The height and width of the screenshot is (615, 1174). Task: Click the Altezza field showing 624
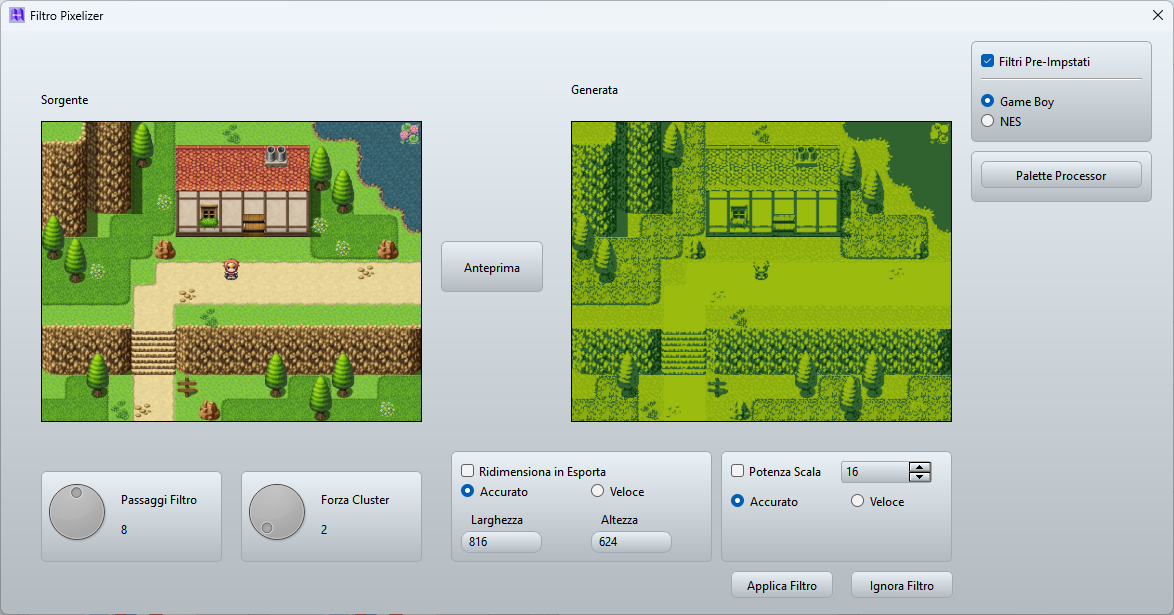[631, 542]
